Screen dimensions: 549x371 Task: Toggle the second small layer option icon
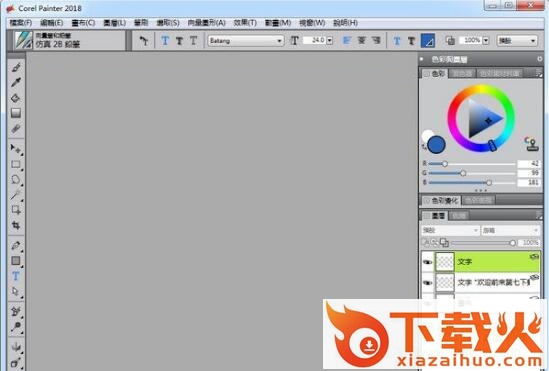point(435,242)
